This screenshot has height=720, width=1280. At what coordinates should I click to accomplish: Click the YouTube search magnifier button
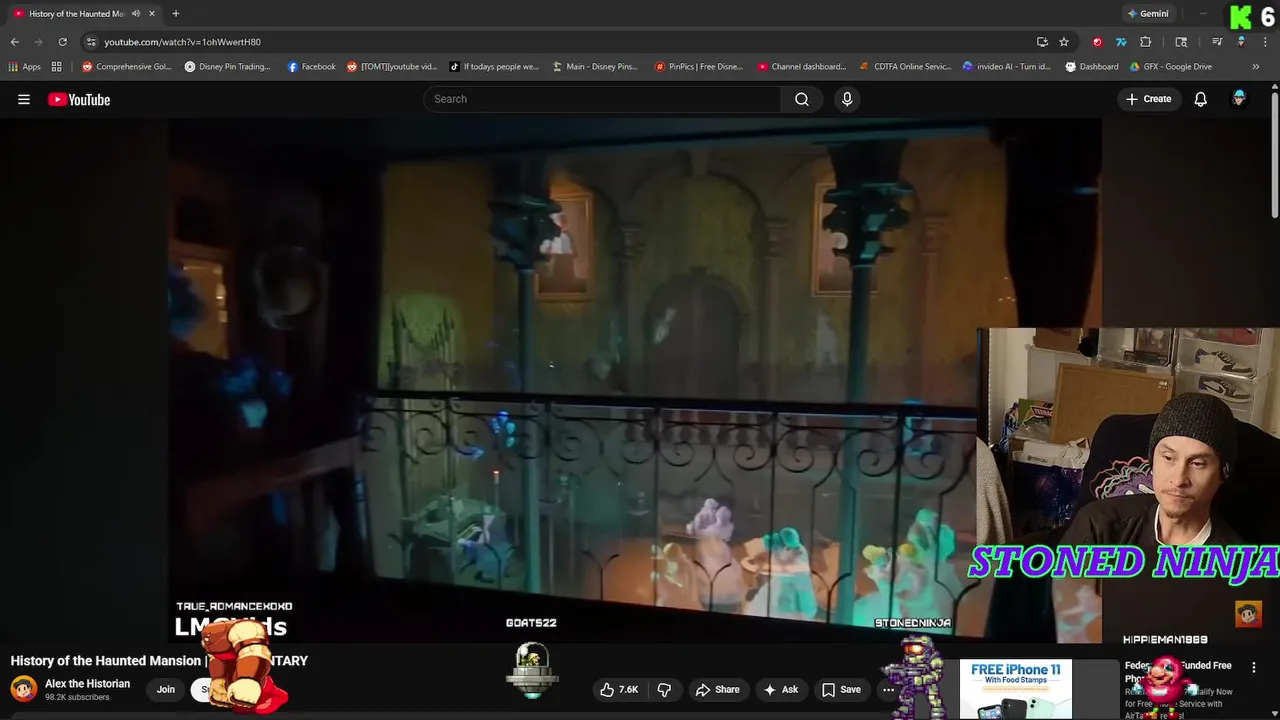pyautogui.click(x=802, y=99)
